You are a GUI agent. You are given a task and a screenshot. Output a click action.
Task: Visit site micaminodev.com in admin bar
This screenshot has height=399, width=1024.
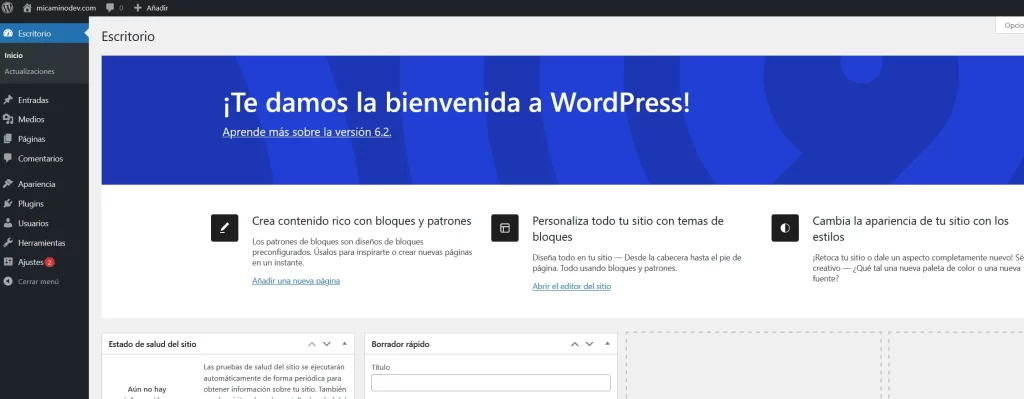tap(59, 8)
